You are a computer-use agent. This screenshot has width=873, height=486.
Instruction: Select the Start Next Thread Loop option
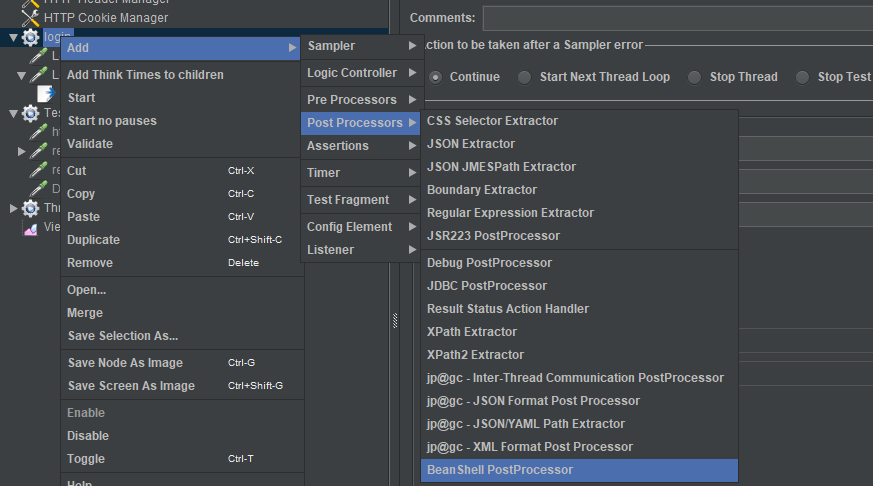click(x=524, y=77)
